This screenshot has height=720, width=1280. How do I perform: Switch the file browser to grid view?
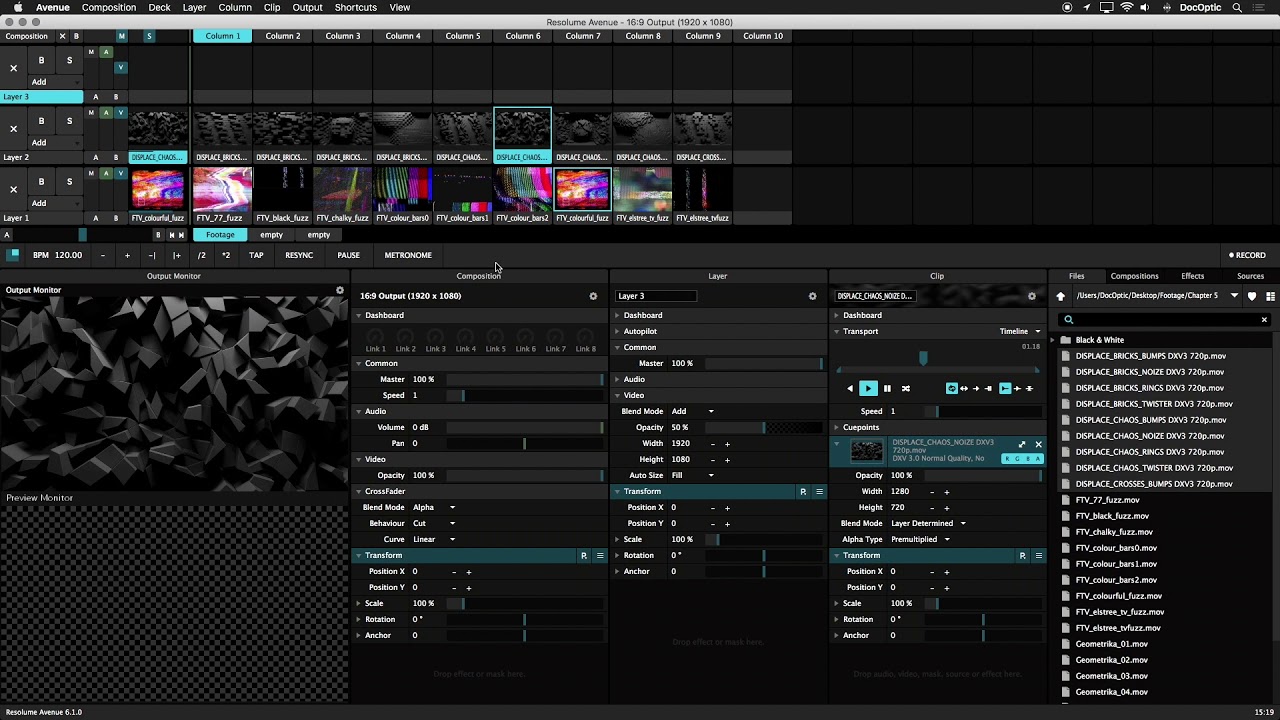tap(1271, 296)
